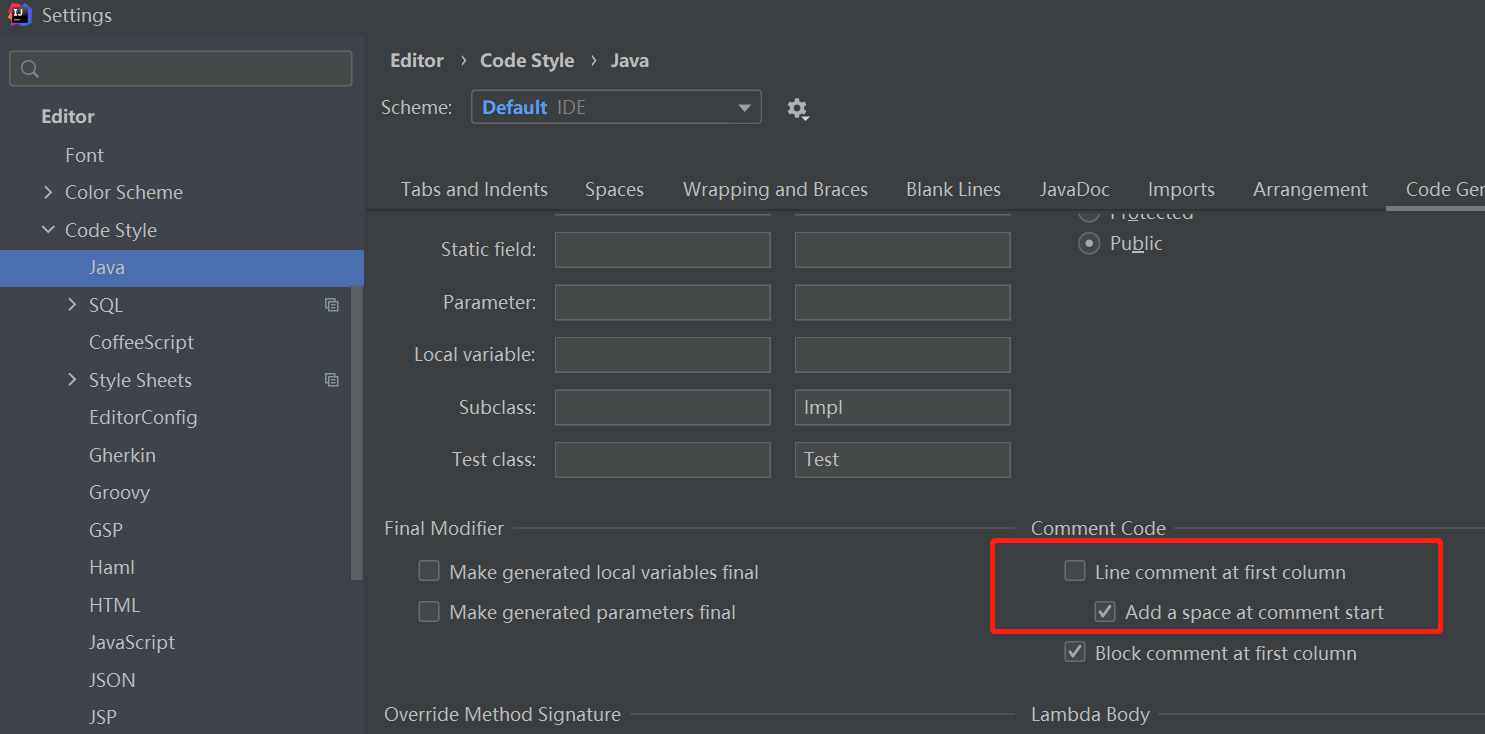
Task: Switch to the JavaDoc tab
Action: click(x=1074, y=189)
